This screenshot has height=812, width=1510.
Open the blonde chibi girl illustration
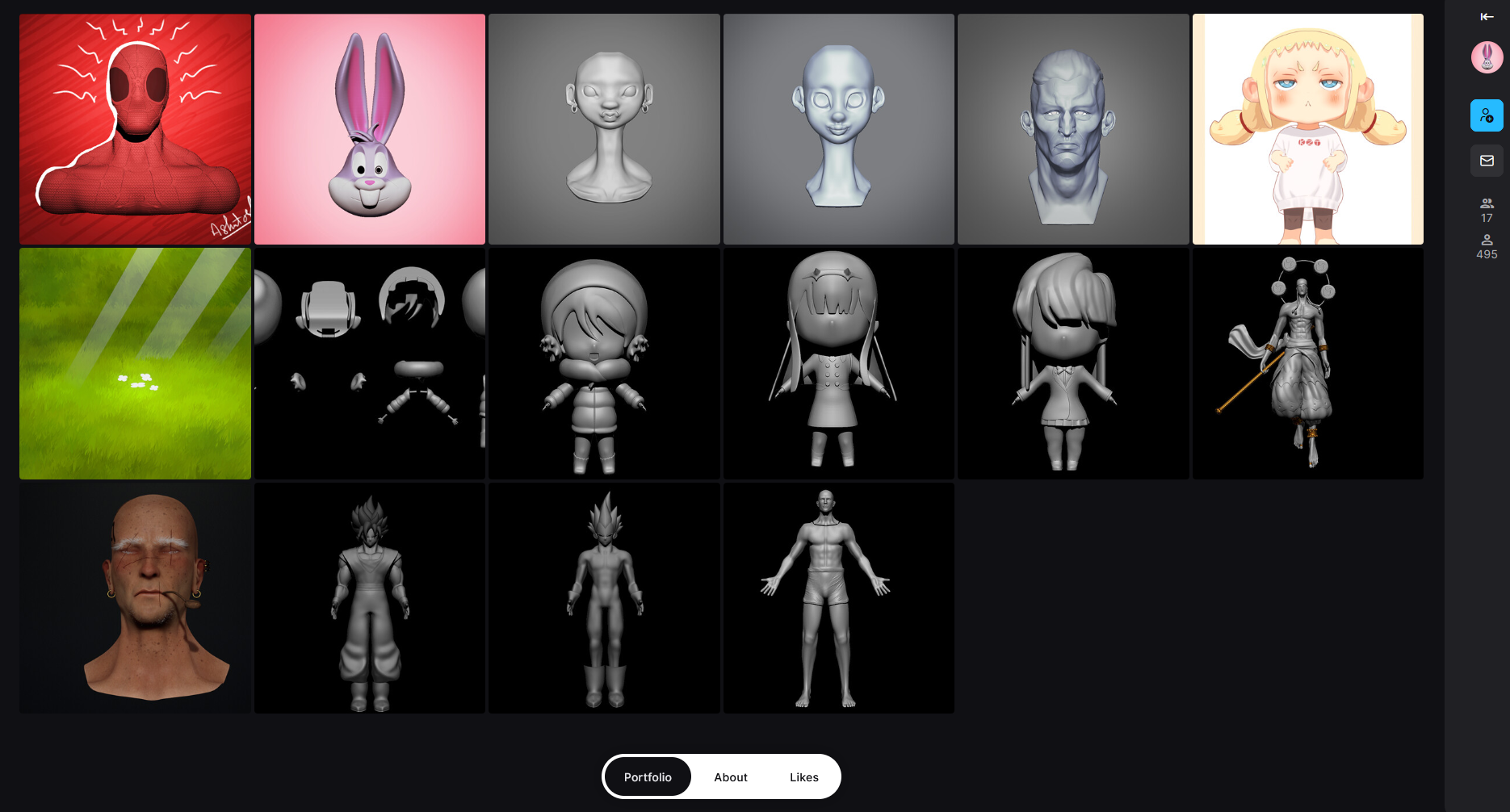tap(1308, 129)
